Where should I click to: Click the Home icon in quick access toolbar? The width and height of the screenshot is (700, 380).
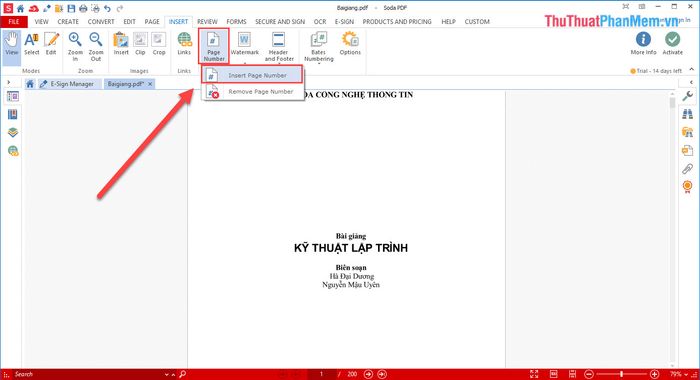(x=21, y=8)
